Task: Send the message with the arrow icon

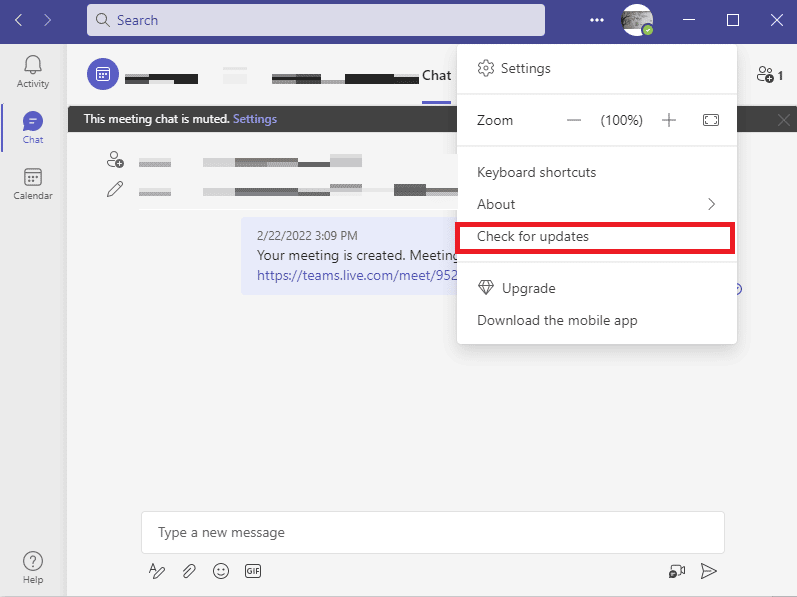Action: [708, 571]
